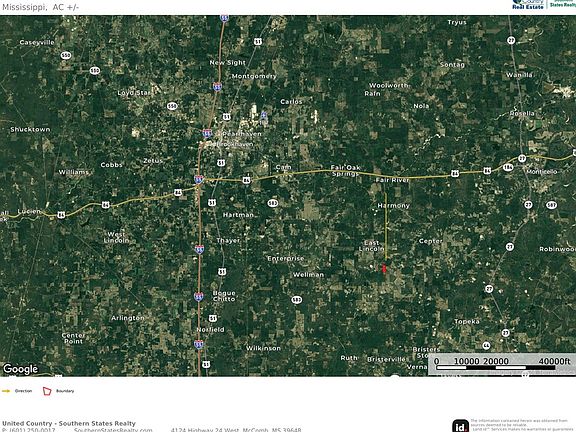This screenshot has width=576, height=432.
Task: Click the yellow direction line south of Harmony
Action: coord(386,227)
